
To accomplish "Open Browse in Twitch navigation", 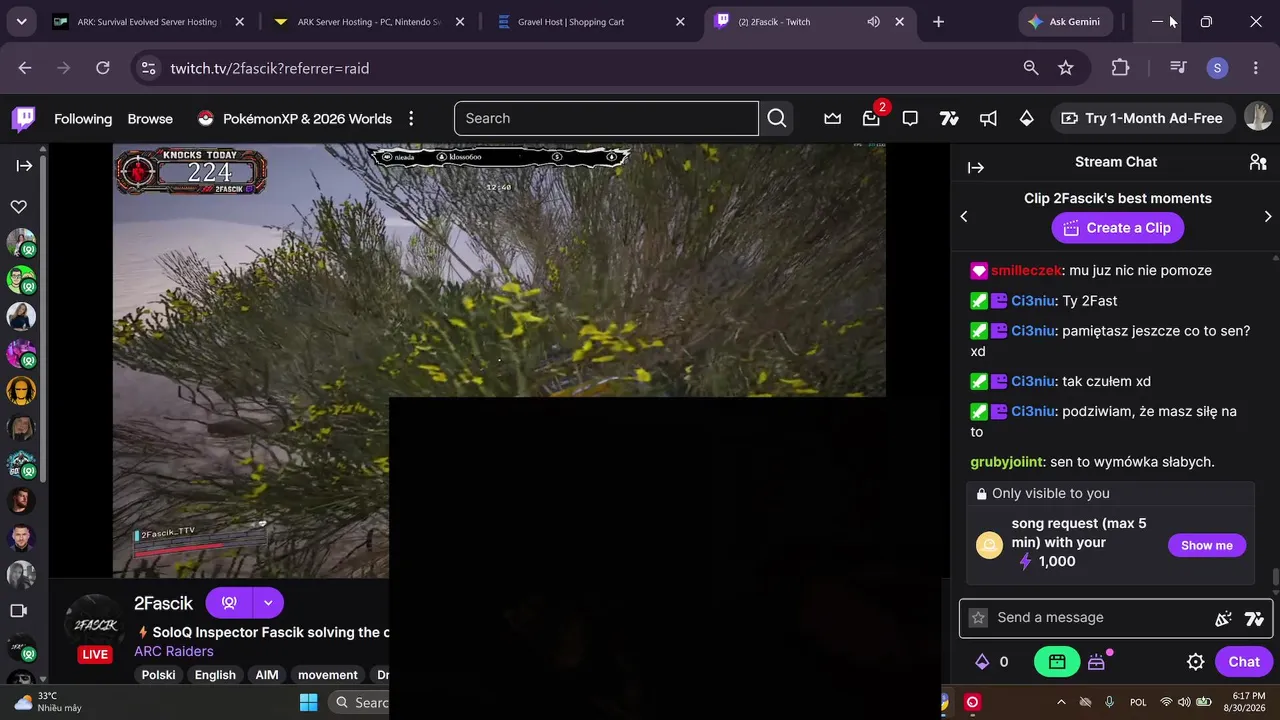I will (150, 119).
